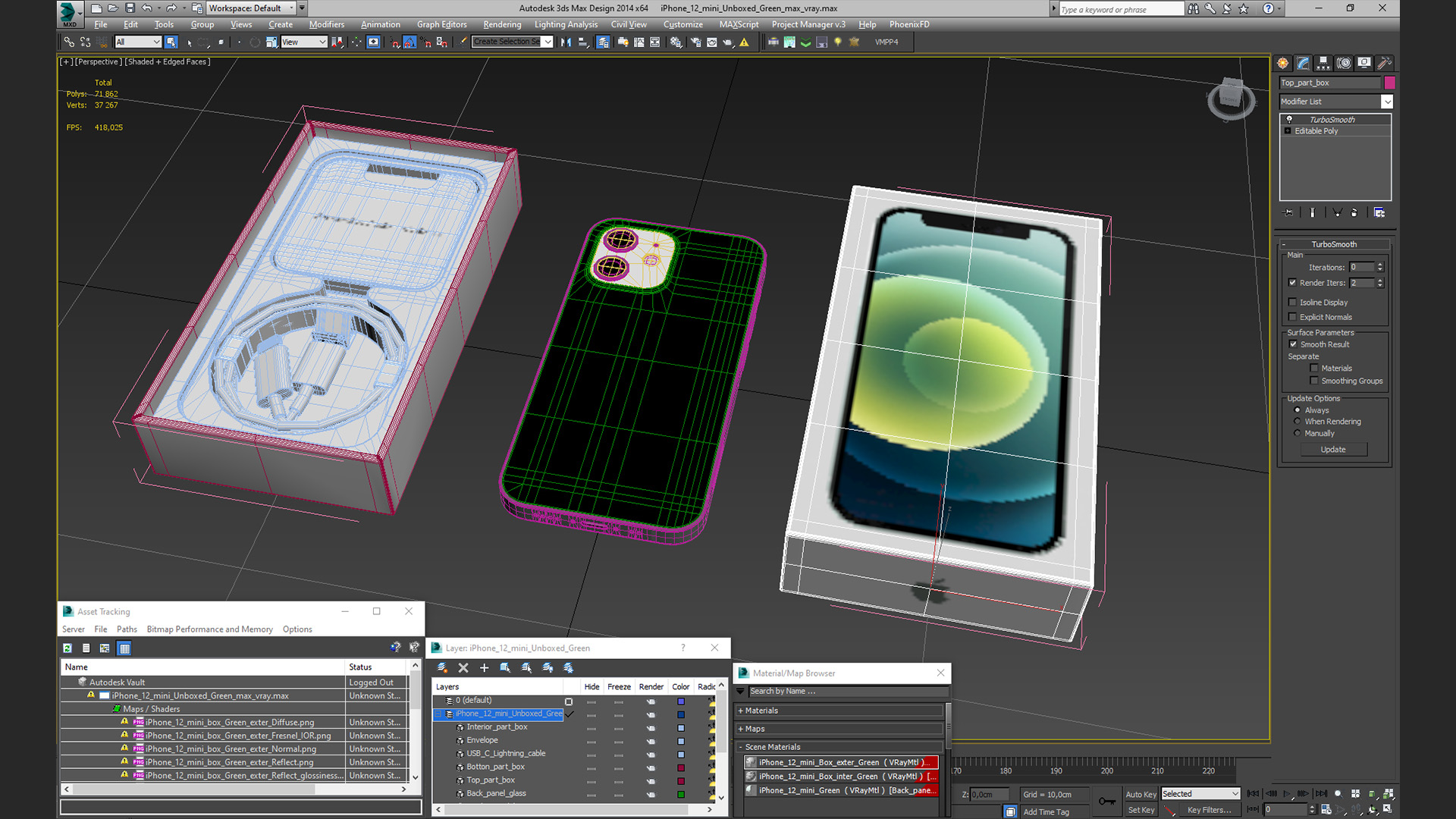Screen dimensions: 1456x819
Task: Toggle Smooth Result checkbox
Action: click(x=1293, y=344)
